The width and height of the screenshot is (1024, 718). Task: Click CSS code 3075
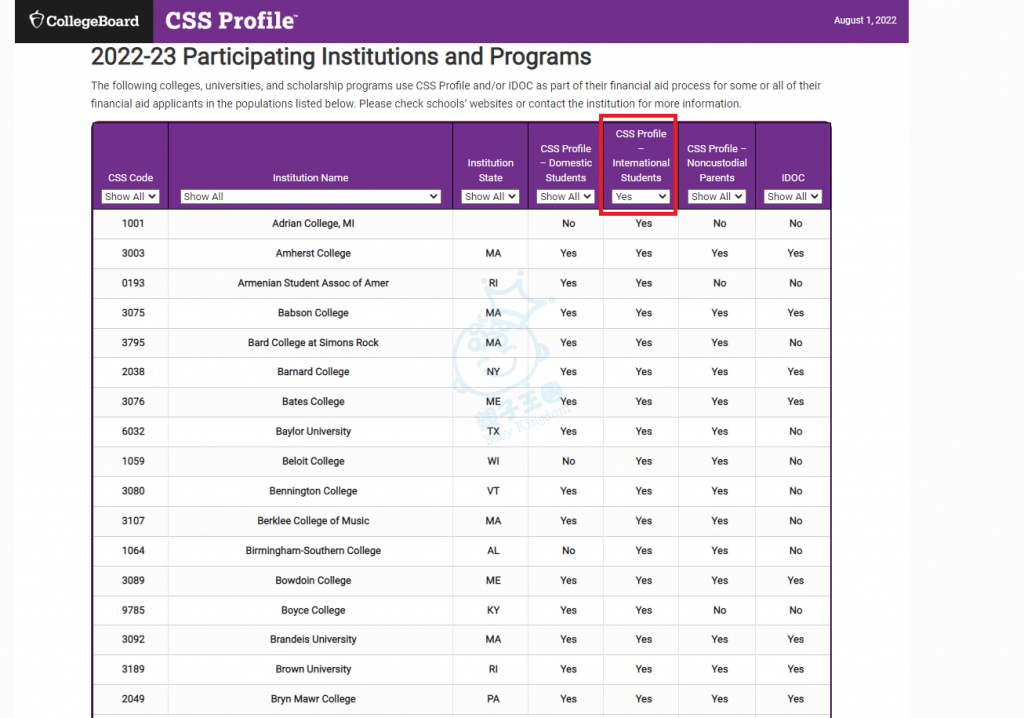133,312
